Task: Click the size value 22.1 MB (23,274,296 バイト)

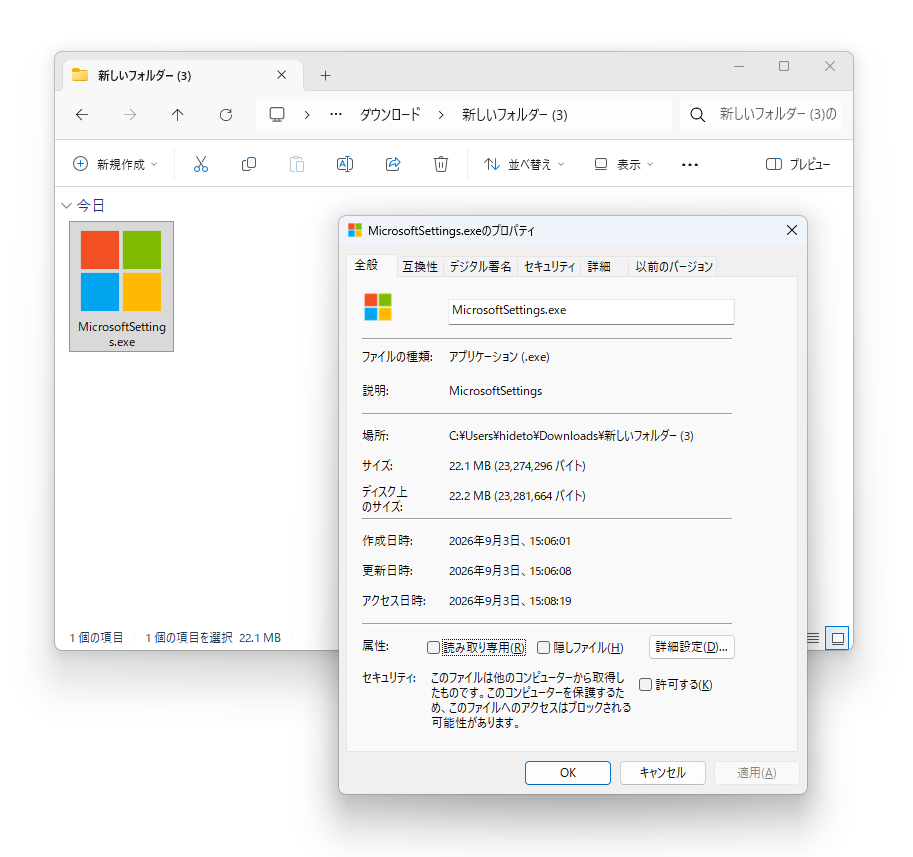Action: 517,466
